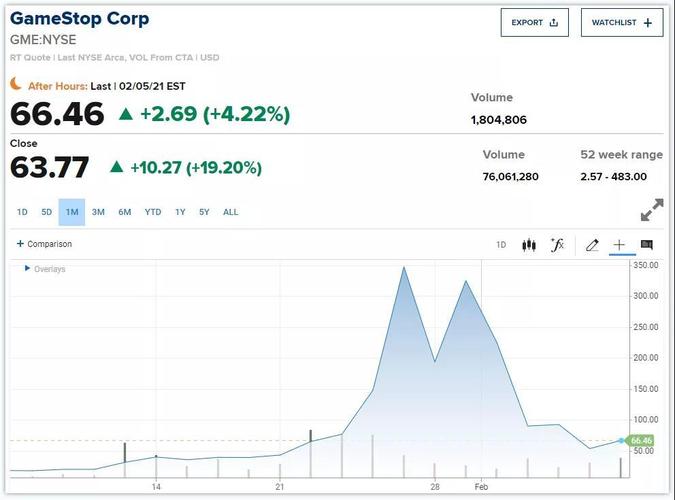This screenshot has height=500, width=675.
Task: Click the close volume 76,061,280
Action: pos(511,177)
